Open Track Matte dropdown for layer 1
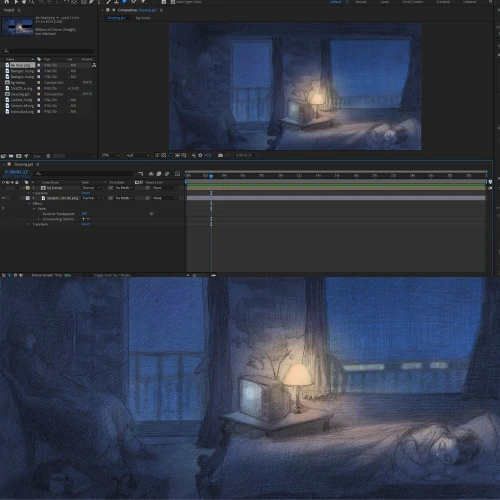This screenshot has width=500, height=500. pyautogui.click(x=124, y=188)
